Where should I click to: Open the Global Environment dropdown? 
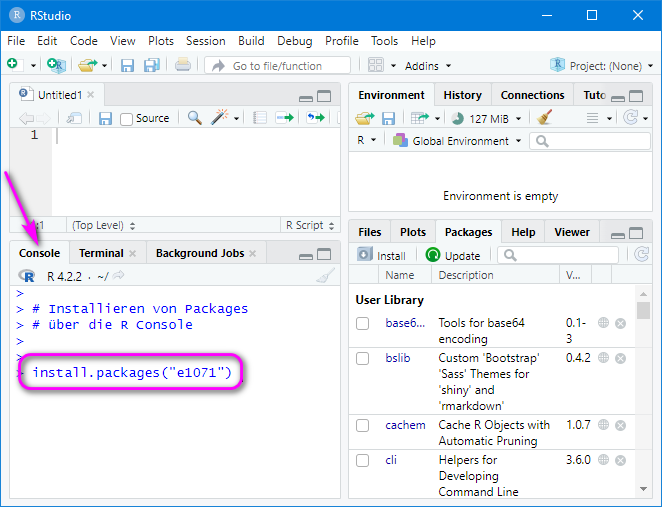coord(457,141)
